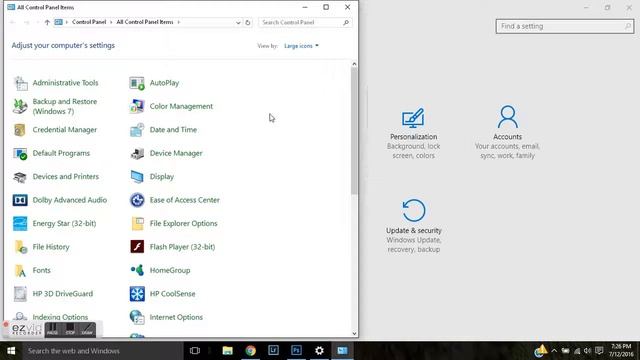This screenshot has width=640, height=360.
Task: Open the Fonts icon
Action: (20, 270)
